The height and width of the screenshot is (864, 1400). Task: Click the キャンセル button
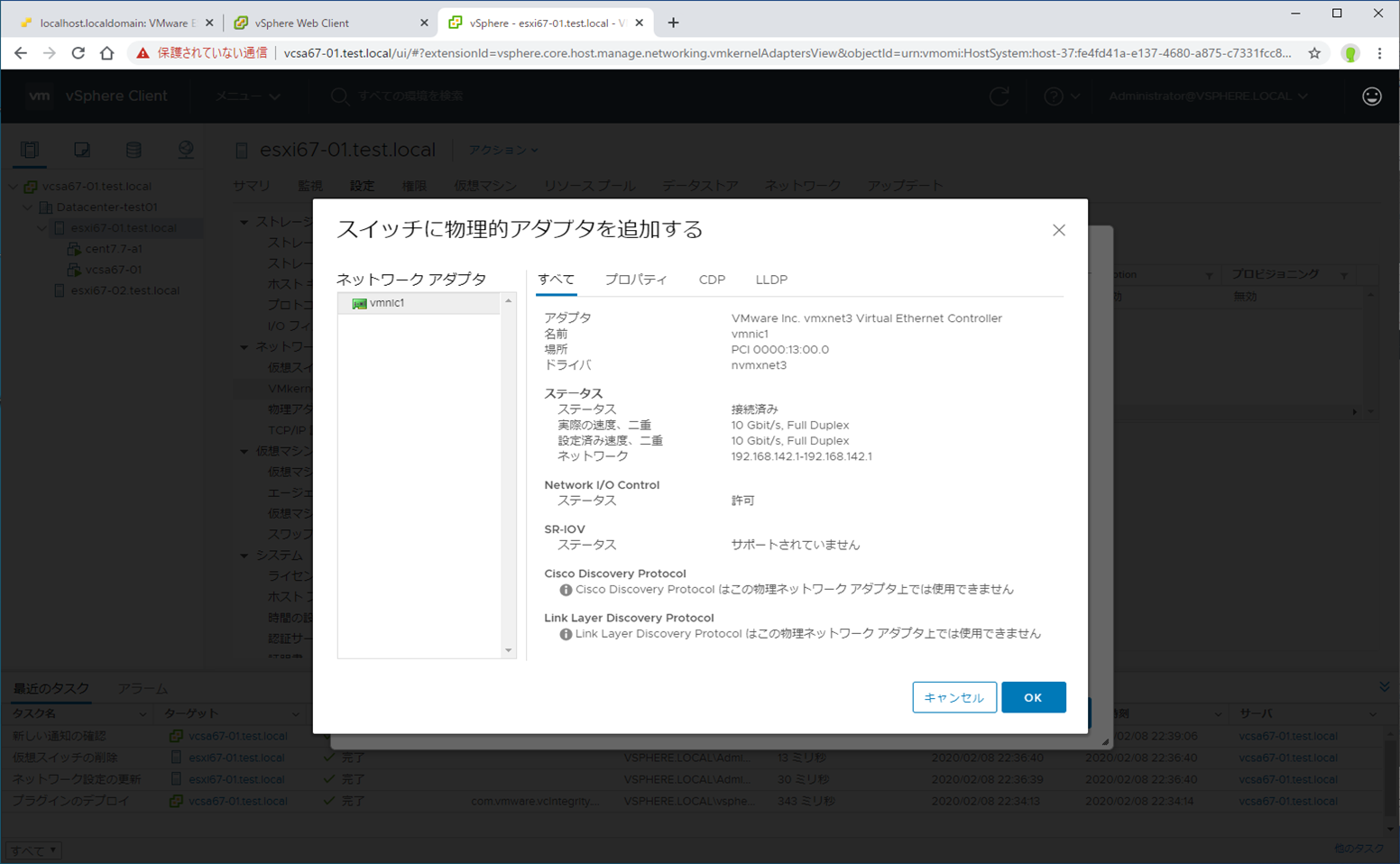point(954,697)
